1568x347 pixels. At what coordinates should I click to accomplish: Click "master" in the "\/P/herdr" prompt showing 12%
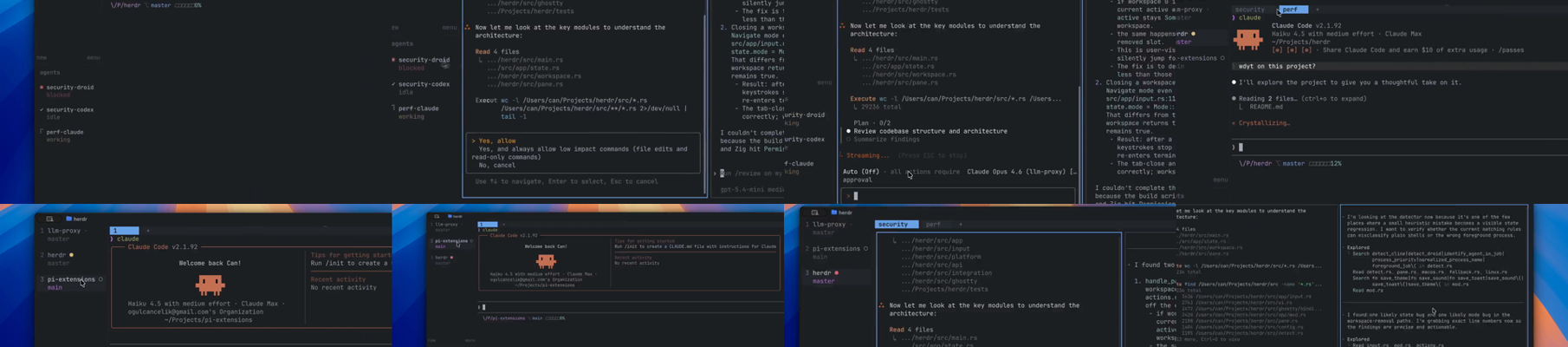1293,163
